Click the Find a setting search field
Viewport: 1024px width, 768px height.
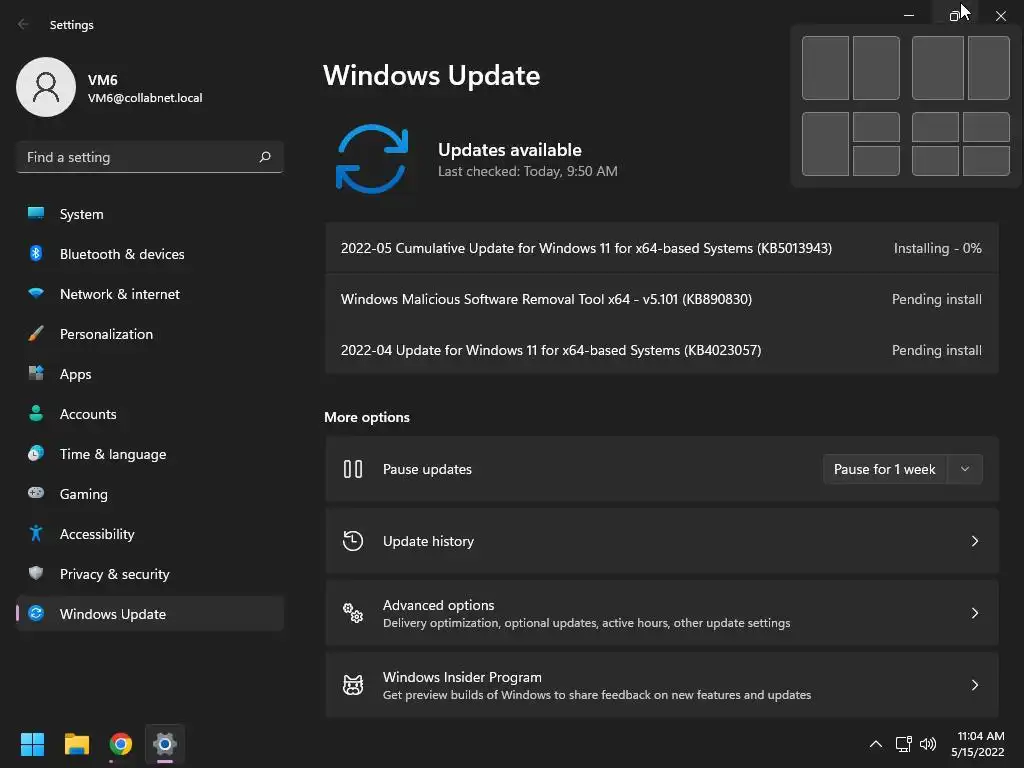(x=150, y=157)
